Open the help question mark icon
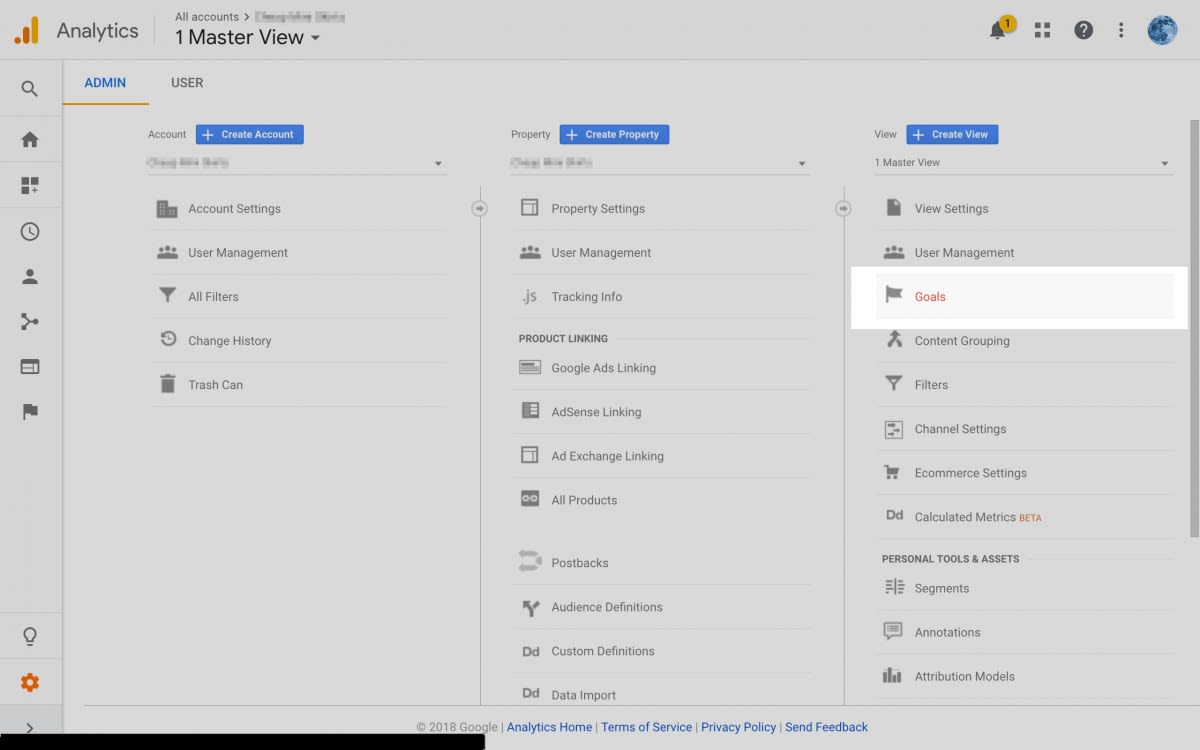 (x=1083, y=30)
